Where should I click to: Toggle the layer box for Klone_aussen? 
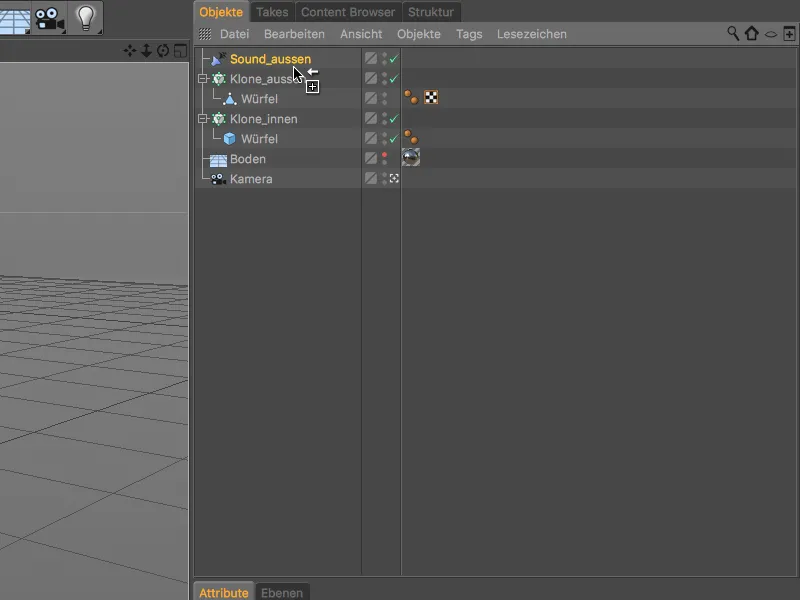[x=371, y=78]
